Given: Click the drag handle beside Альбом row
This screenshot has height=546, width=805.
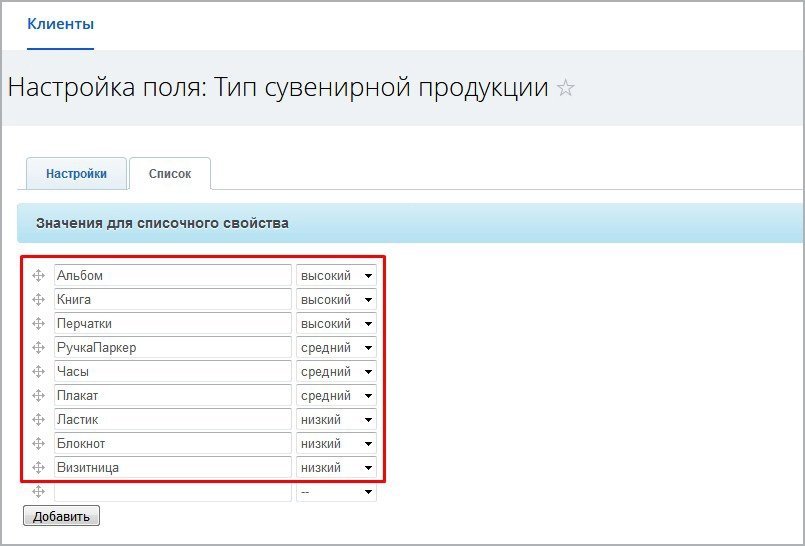Looking at the screenshot, I should point(39,275).
